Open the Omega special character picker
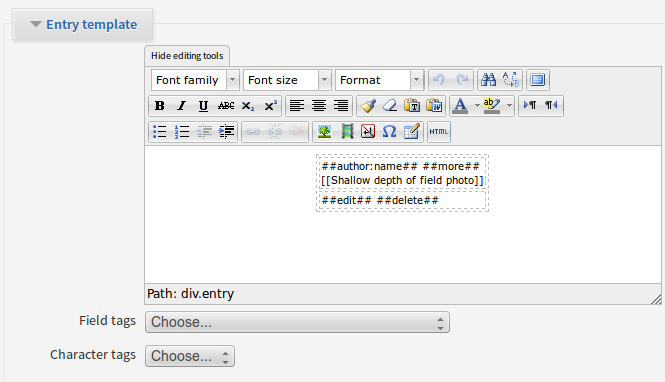Screen dimensions: 665x382 [389, 131]
